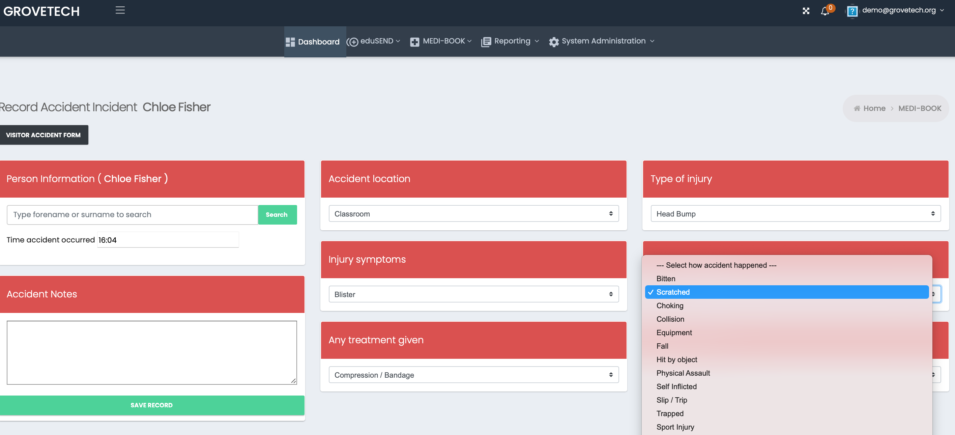
Task: Click the hamburger menu icon
Action: coord(121,11)
